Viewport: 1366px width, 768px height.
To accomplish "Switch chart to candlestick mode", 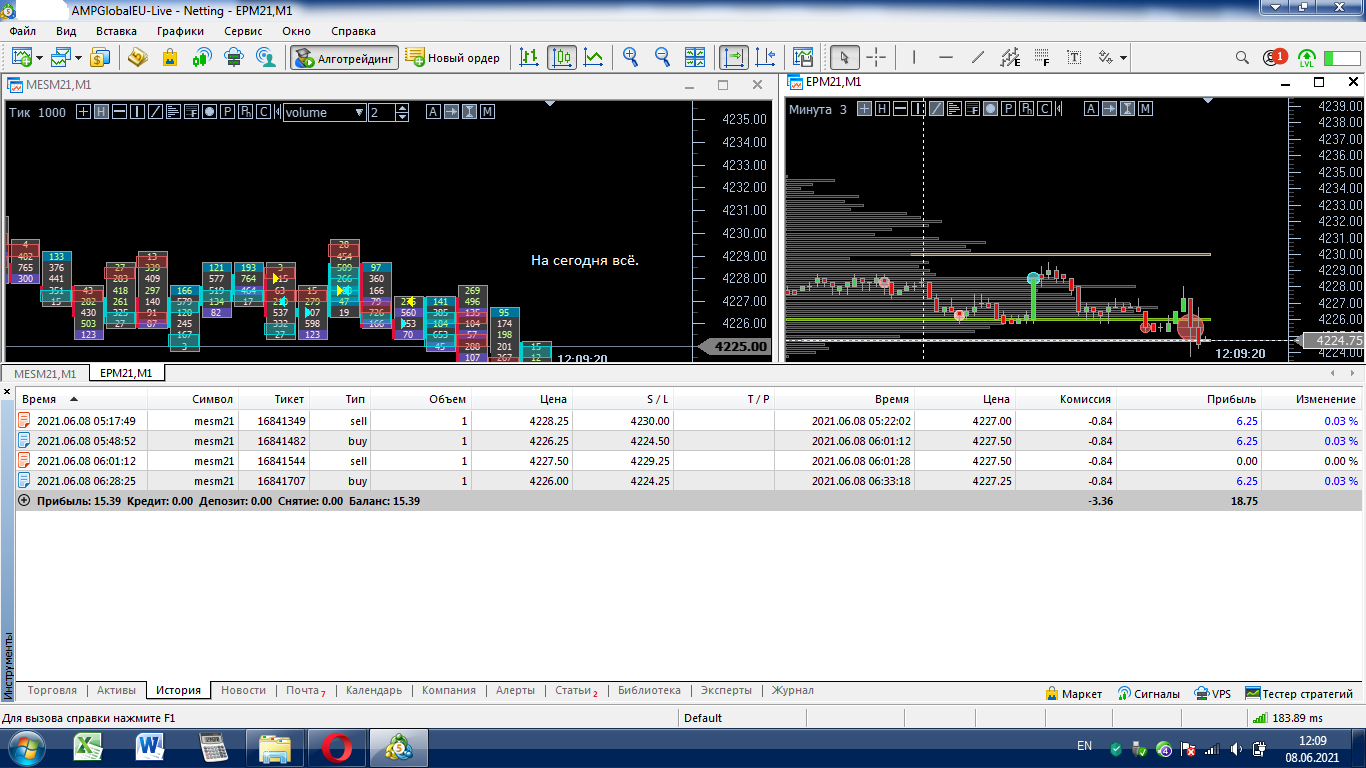I will pos(562,57).
